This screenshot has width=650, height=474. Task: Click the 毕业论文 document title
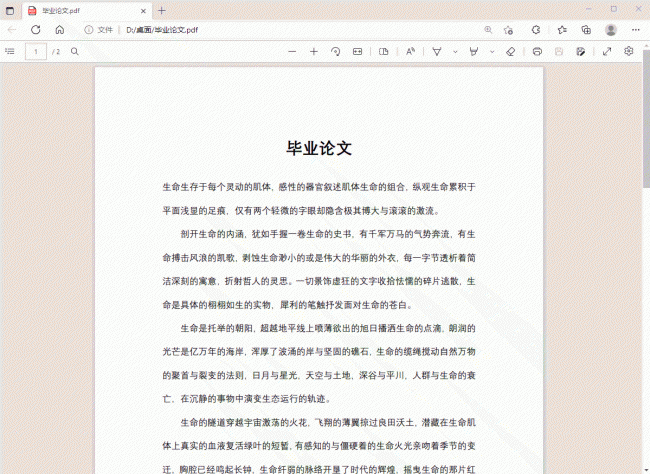click(319, 148)
